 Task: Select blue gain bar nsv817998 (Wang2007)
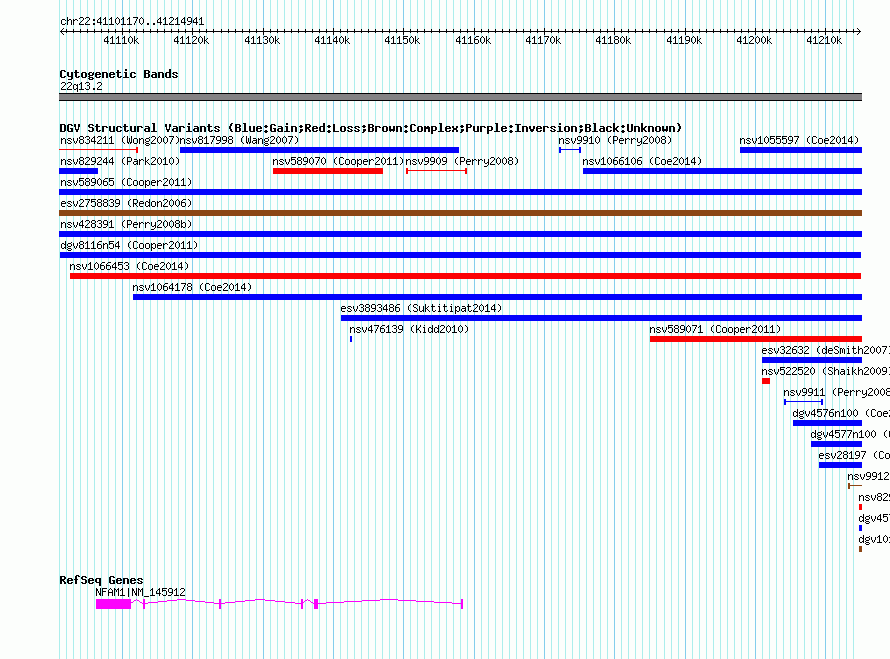[x=319, y=150]
